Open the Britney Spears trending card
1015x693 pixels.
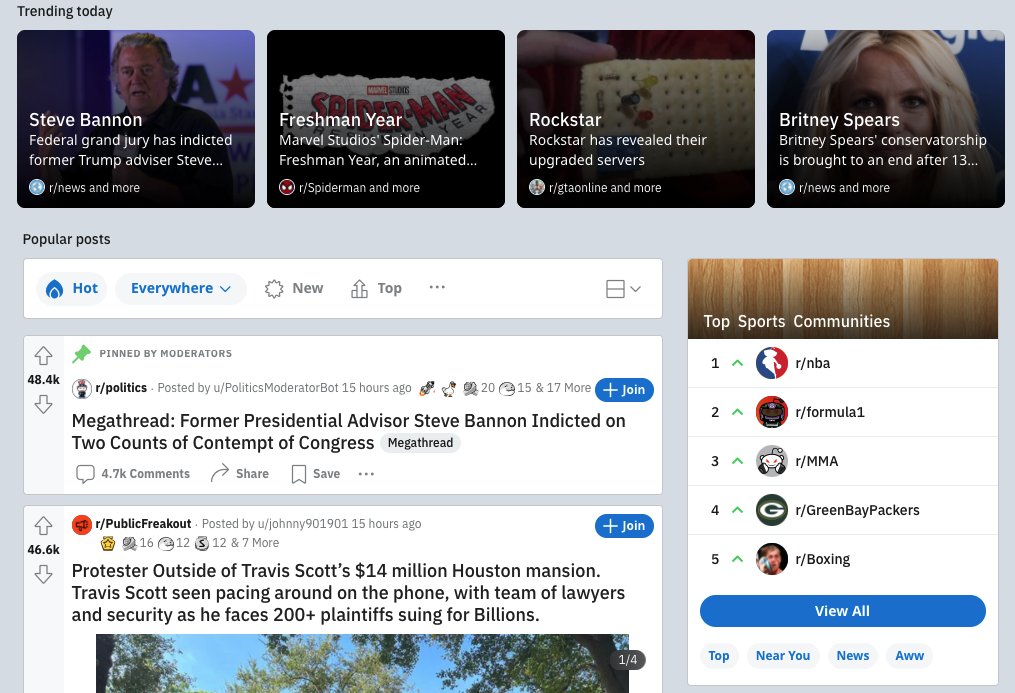(886, 119)
